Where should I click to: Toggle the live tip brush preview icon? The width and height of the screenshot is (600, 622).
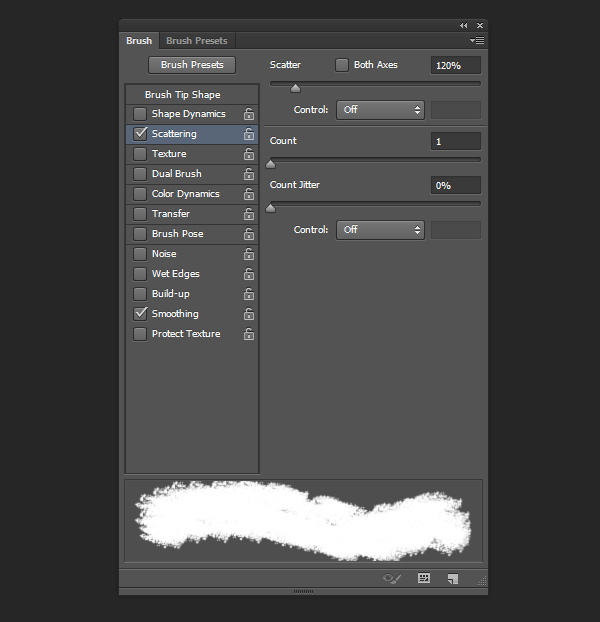(392, 578)
